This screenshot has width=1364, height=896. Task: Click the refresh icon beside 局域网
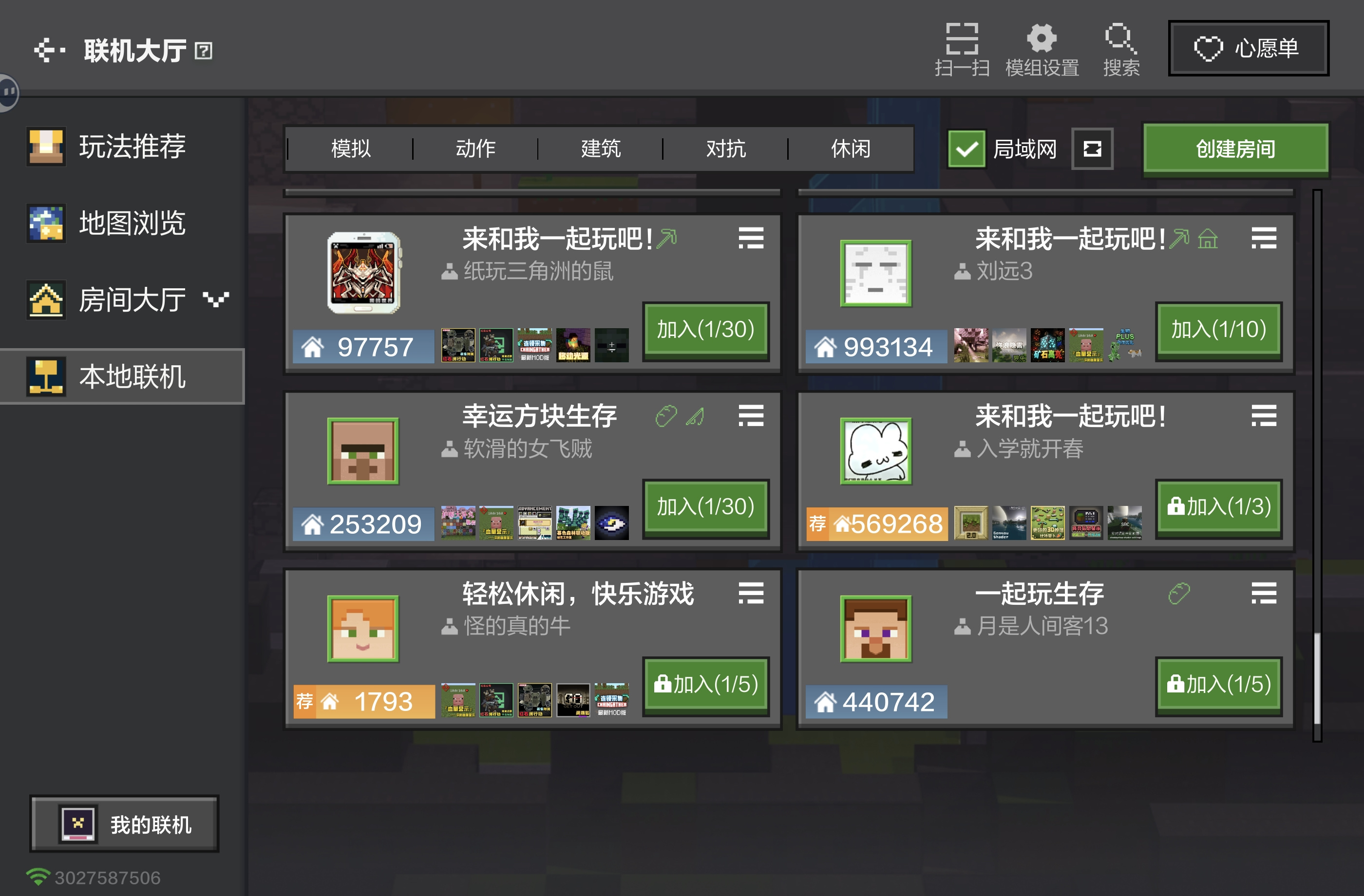(1092, 149)
